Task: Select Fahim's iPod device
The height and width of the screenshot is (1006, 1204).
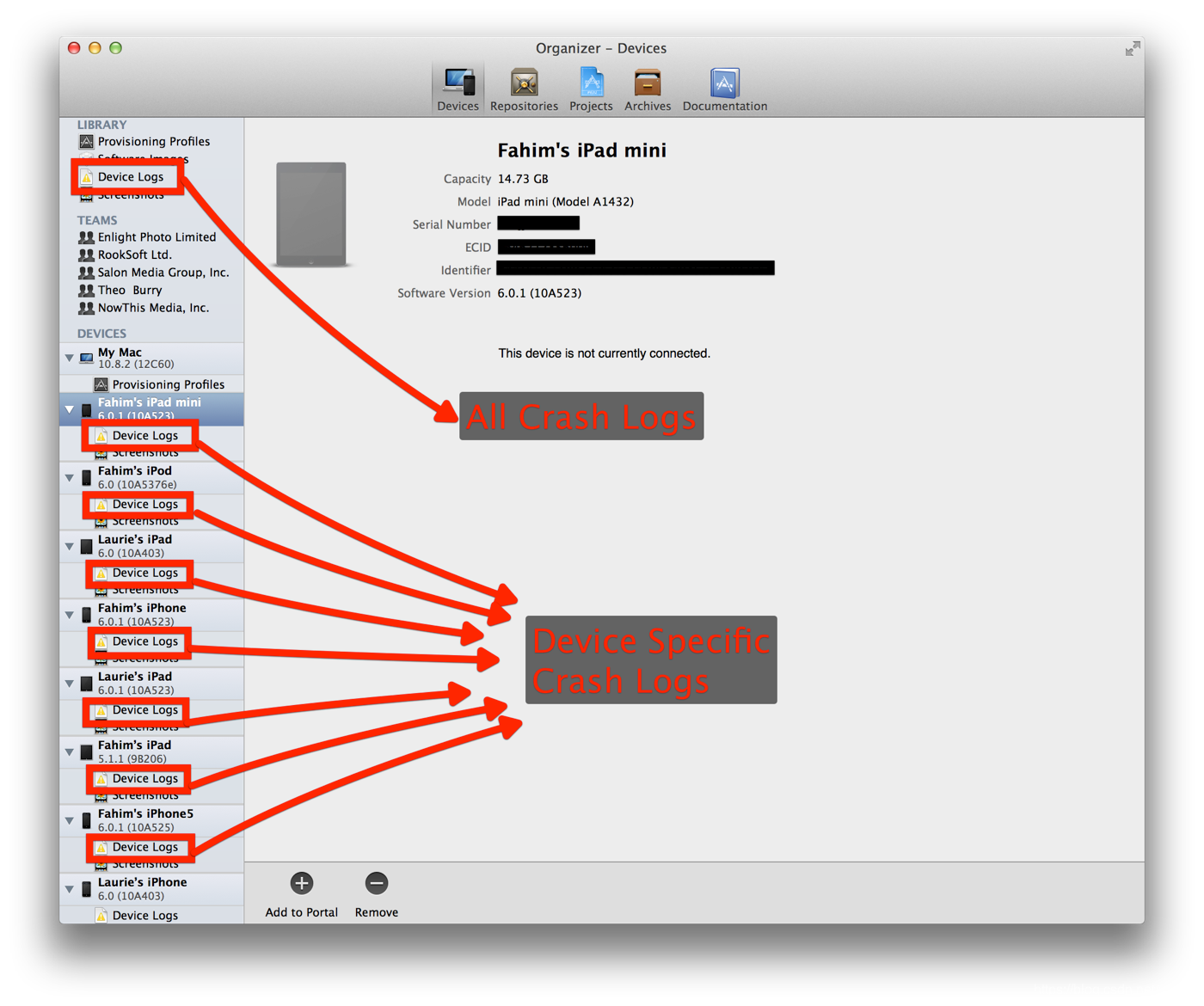Action: [x=151, y=477]
